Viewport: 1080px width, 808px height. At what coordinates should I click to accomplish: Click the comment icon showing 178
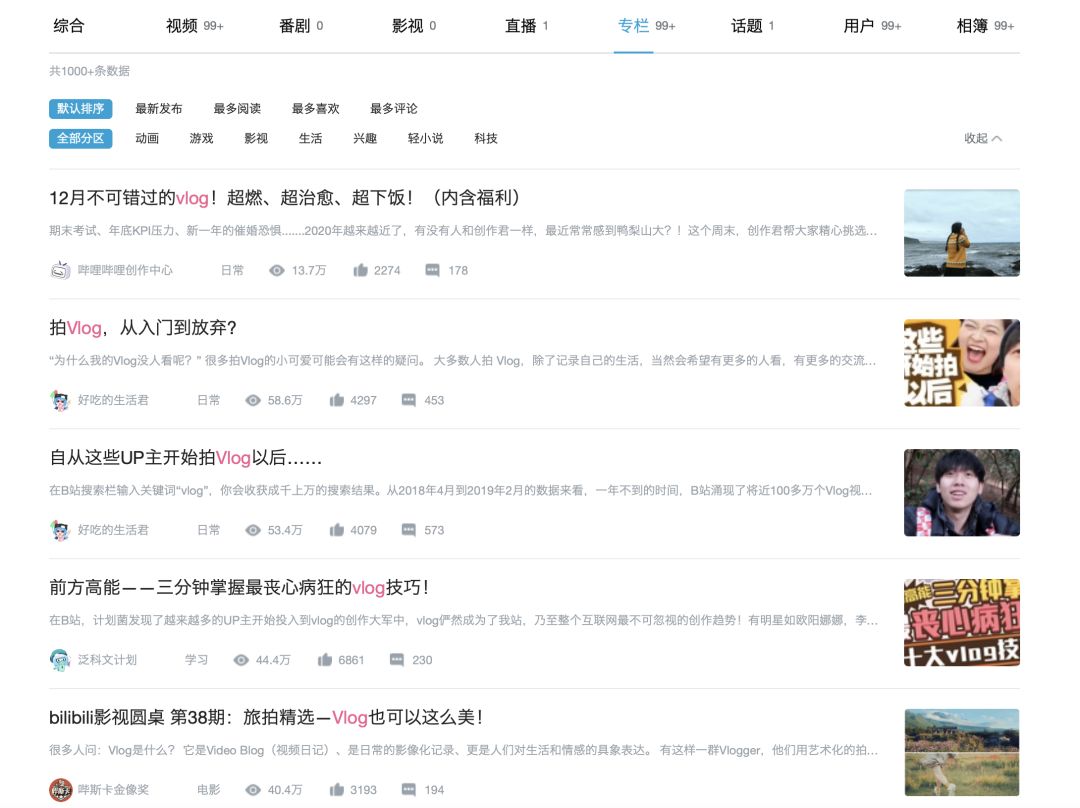433,271
